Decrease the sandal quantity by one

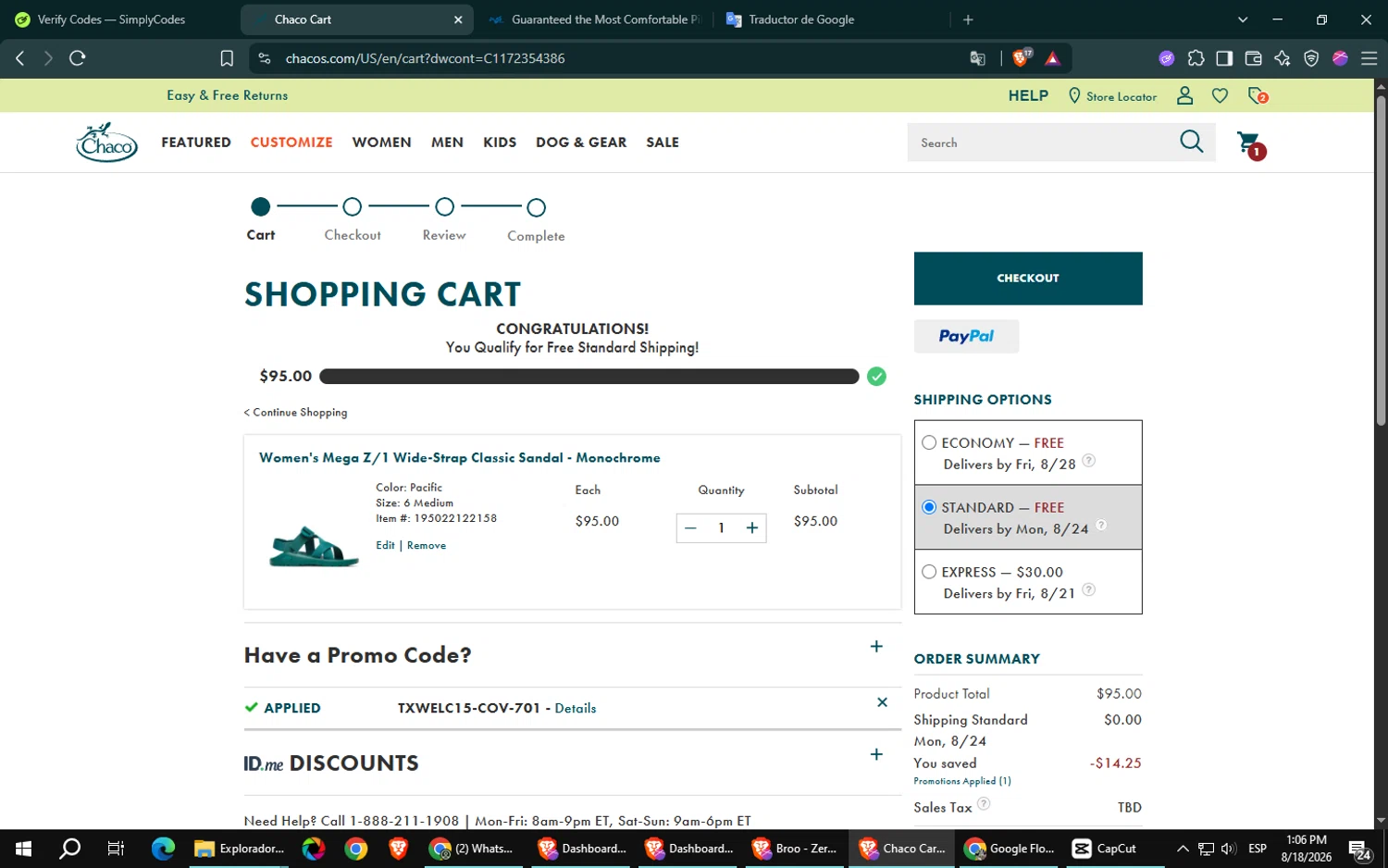click(x=690, y=528)
